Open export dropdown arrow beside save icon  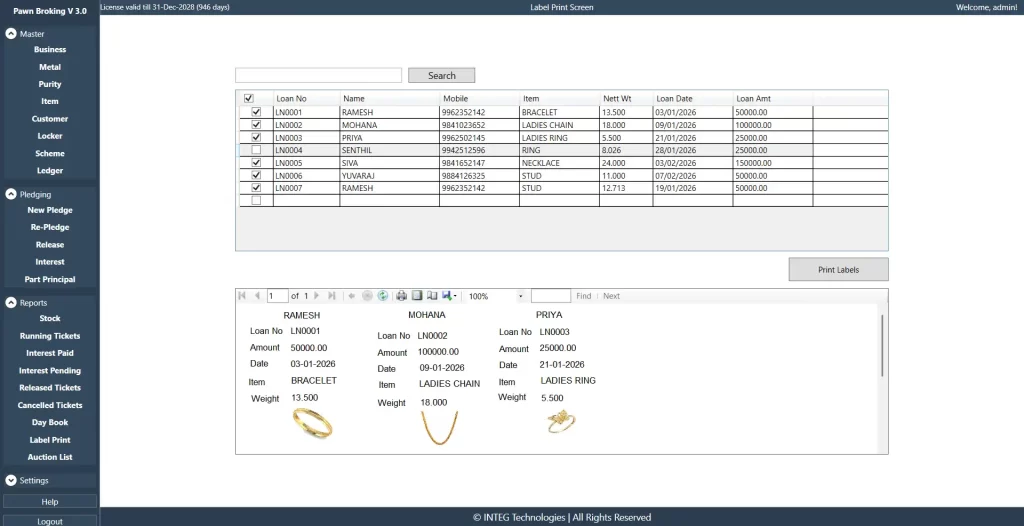[455, 296]
